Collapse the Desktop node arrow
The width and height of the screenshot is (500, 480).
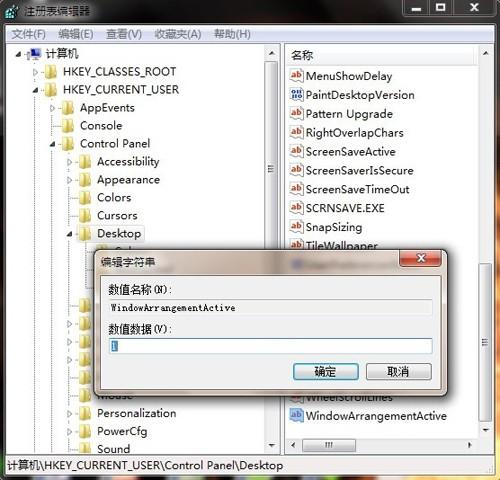point(70,234)
